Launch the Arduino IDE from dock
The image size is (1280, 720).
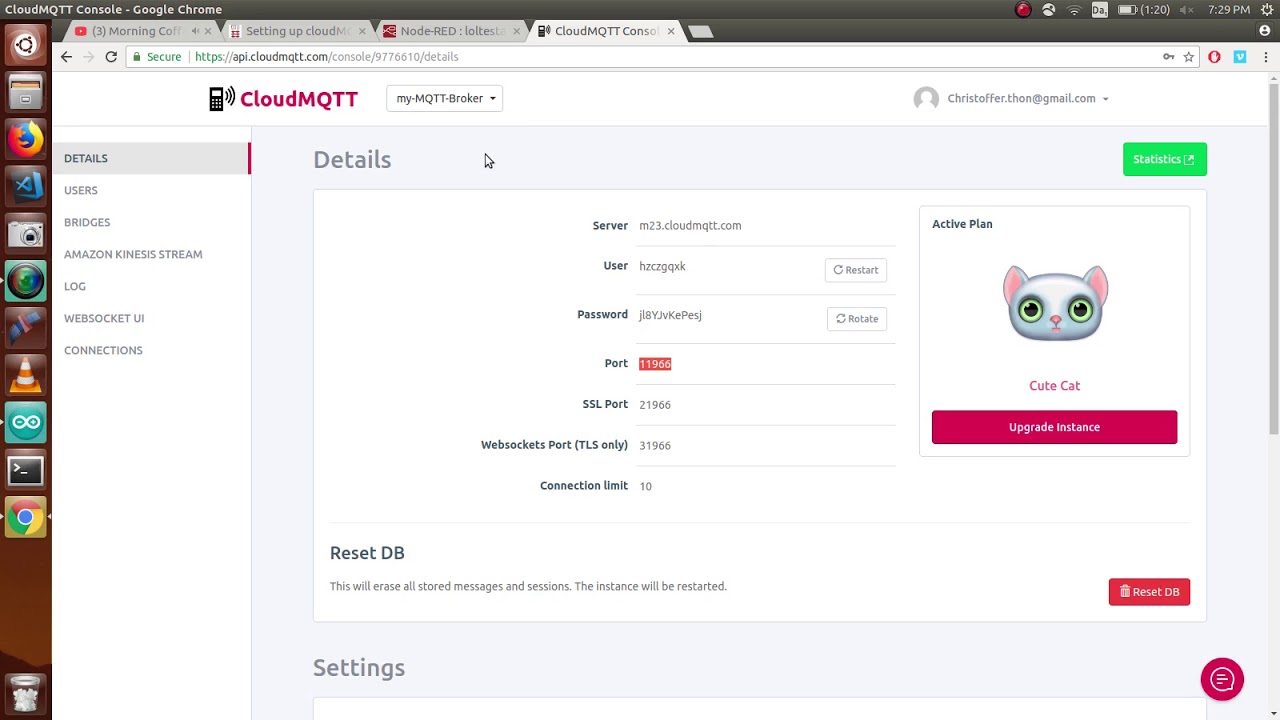coord(26,422)
